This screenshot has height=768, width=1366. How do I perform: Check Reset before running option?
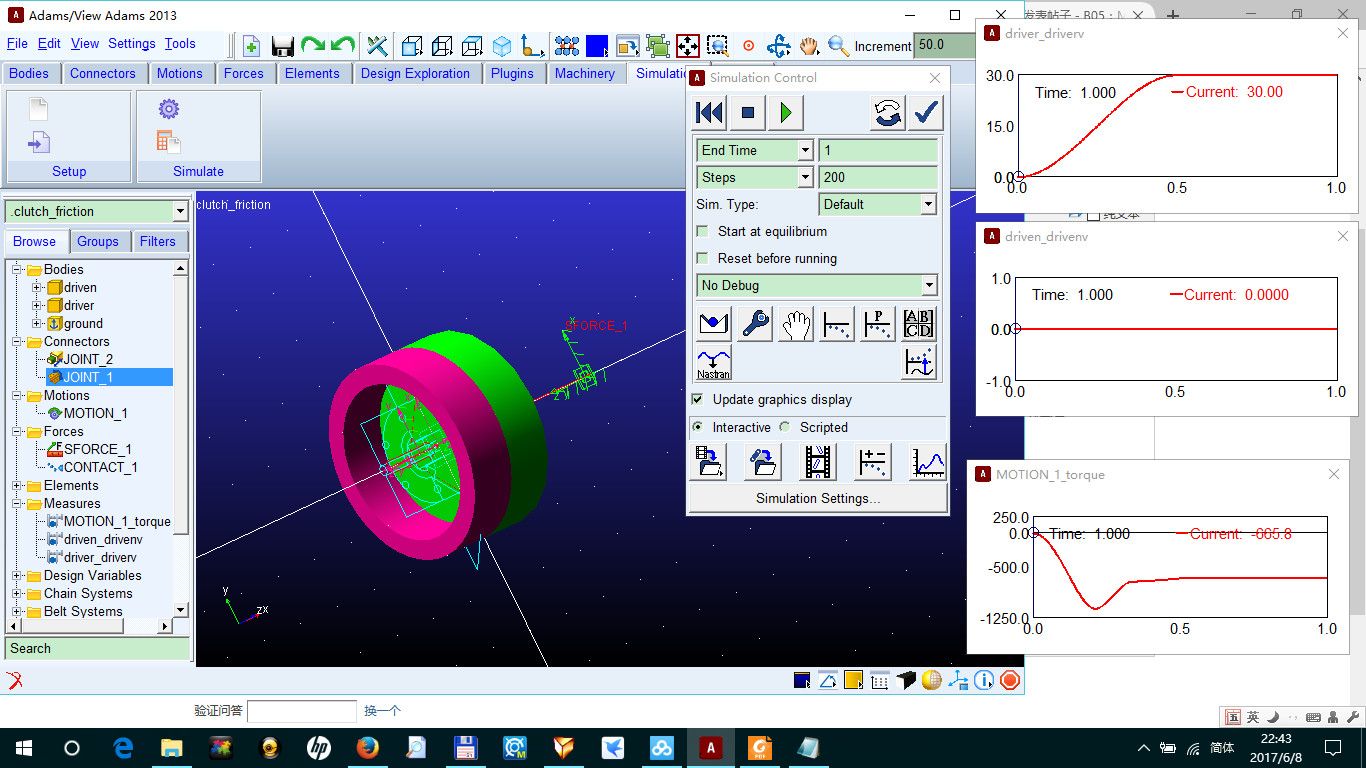coord(702,258)
